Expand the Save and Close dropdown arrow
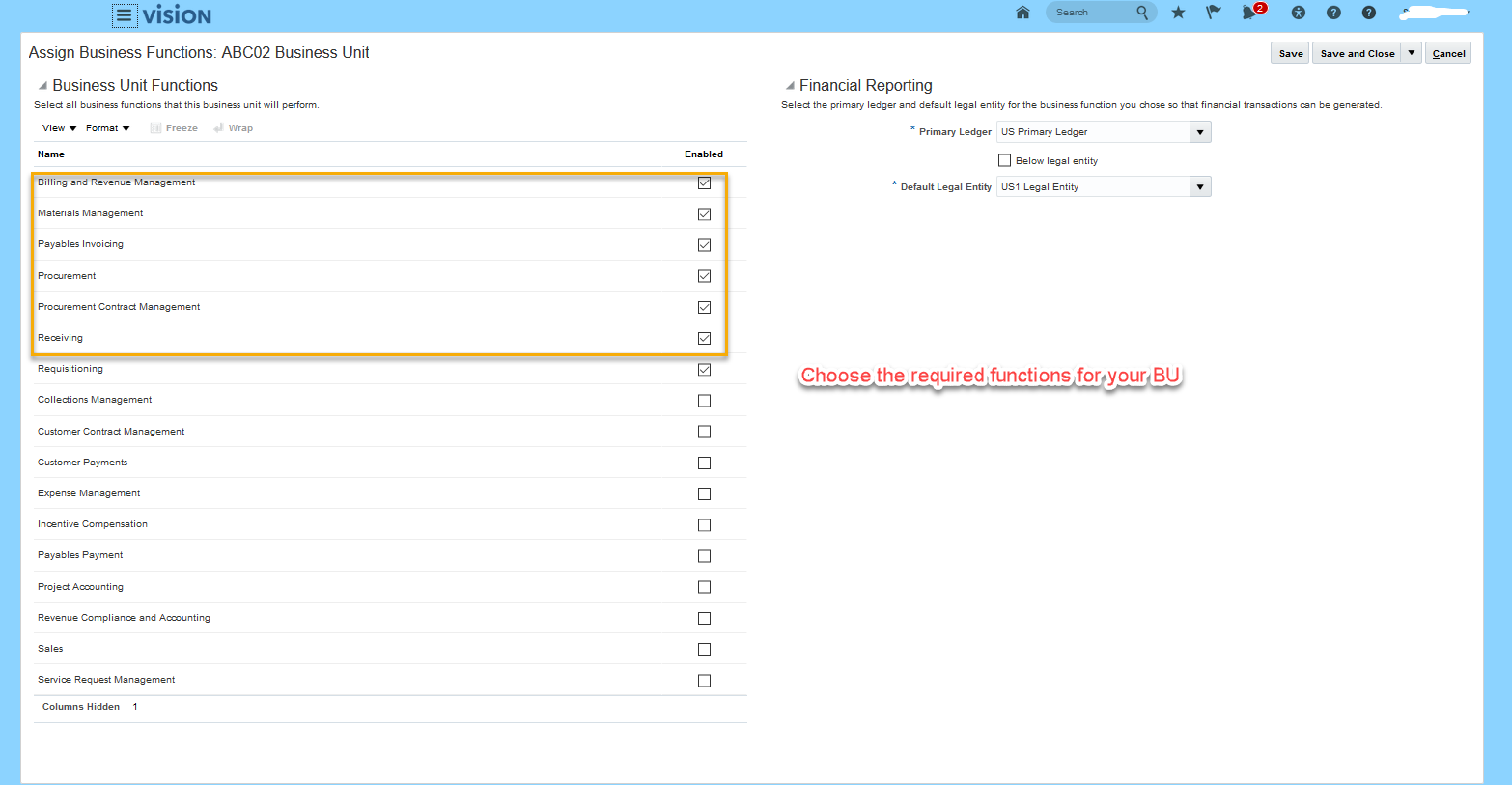 tap(1411, 53)
